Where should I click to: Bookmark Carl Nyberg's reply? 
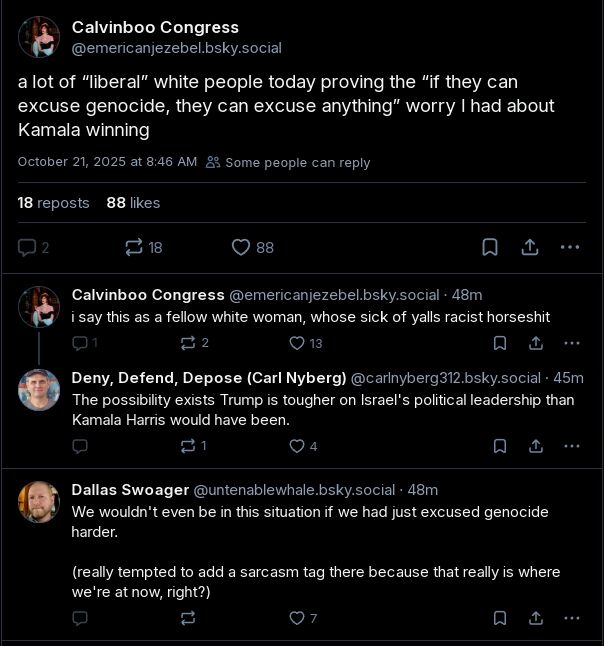pos(500,446)
